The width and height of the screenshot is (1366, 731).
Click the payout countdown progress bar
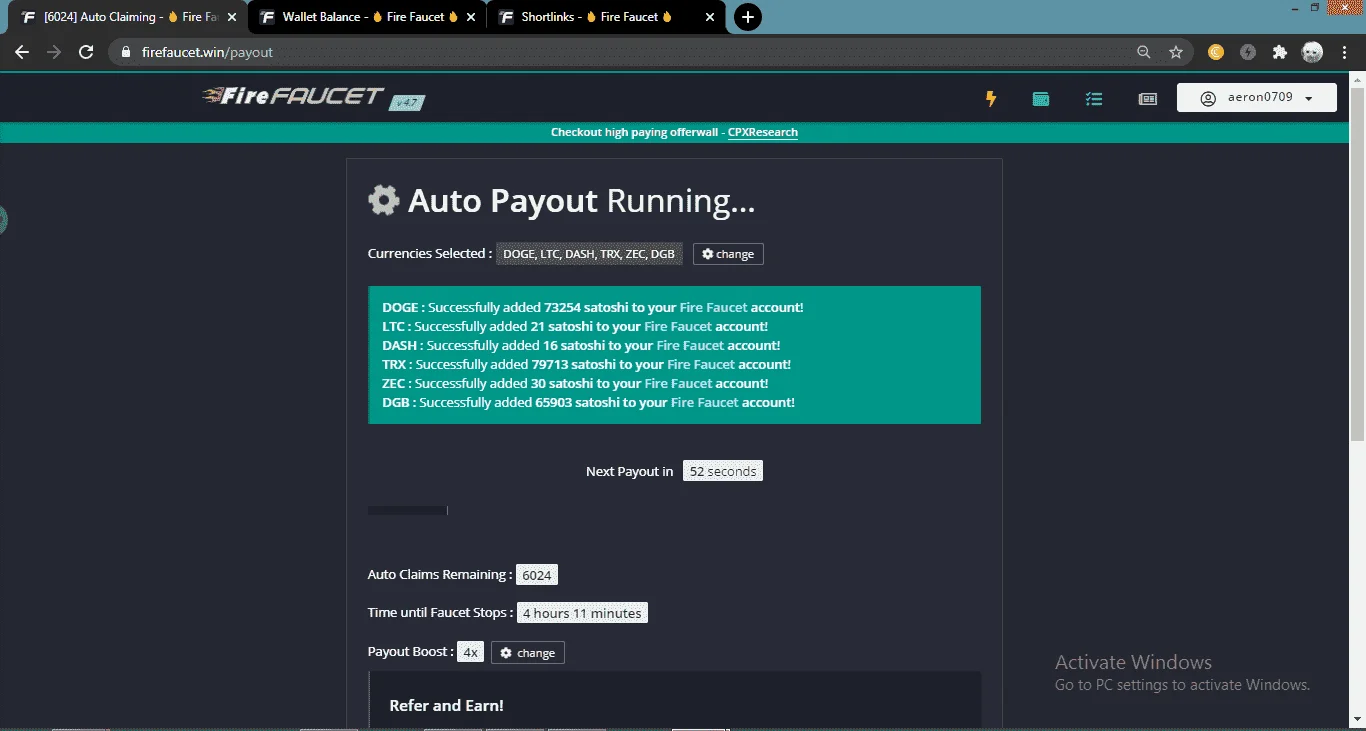(x=408, y=510)
